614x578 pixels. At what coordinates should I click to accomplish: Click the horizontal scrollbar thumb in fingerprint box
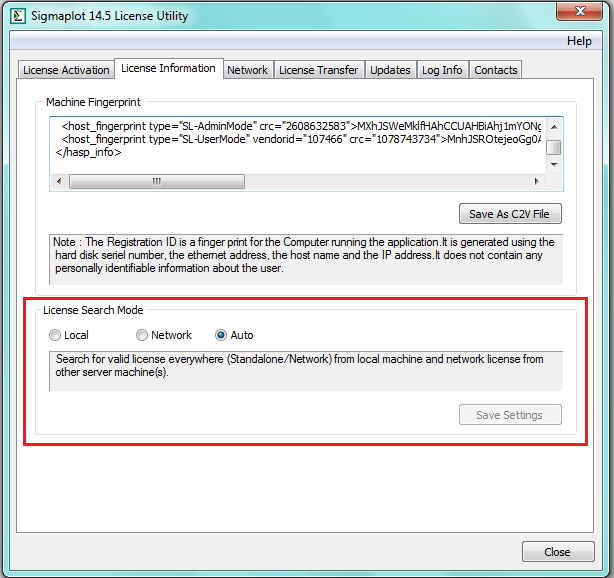(x=157, y=181)
